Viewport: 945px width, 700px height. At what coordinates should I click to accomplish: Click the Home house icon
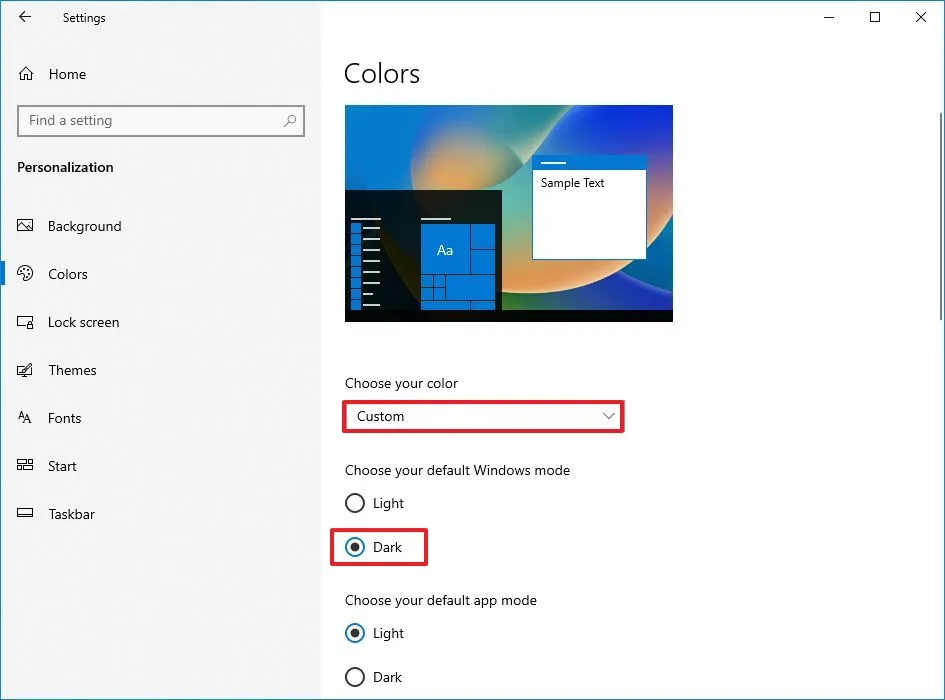[x=24, y=74]
